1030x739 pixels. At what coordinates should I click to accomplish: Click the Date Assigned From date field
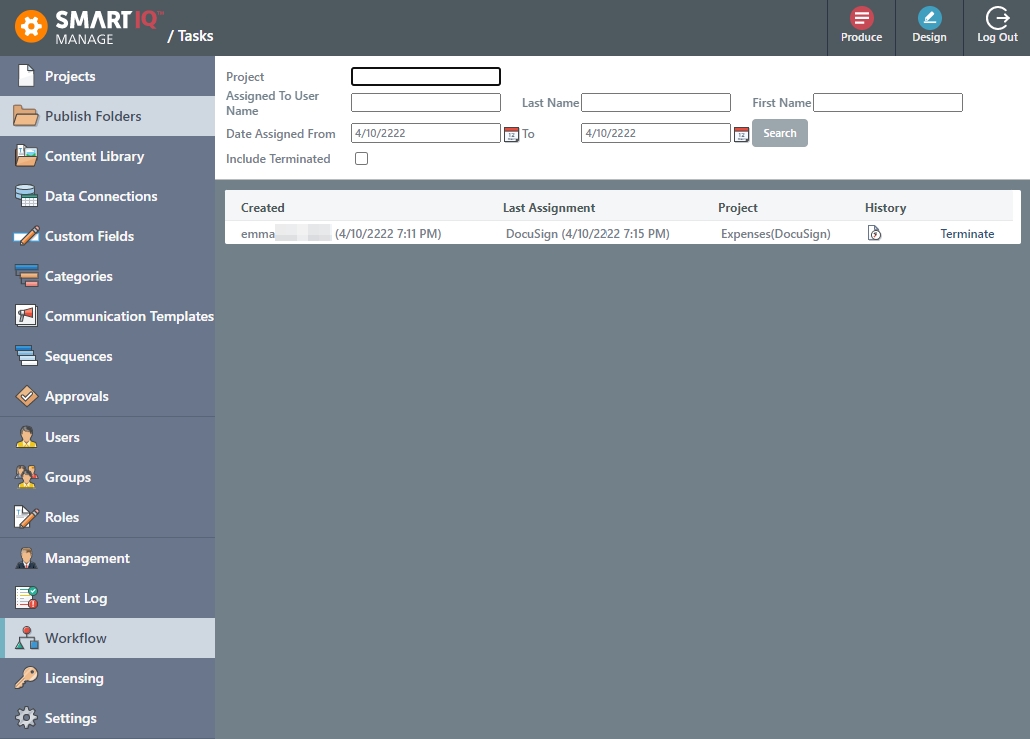[x=426, y=133]
